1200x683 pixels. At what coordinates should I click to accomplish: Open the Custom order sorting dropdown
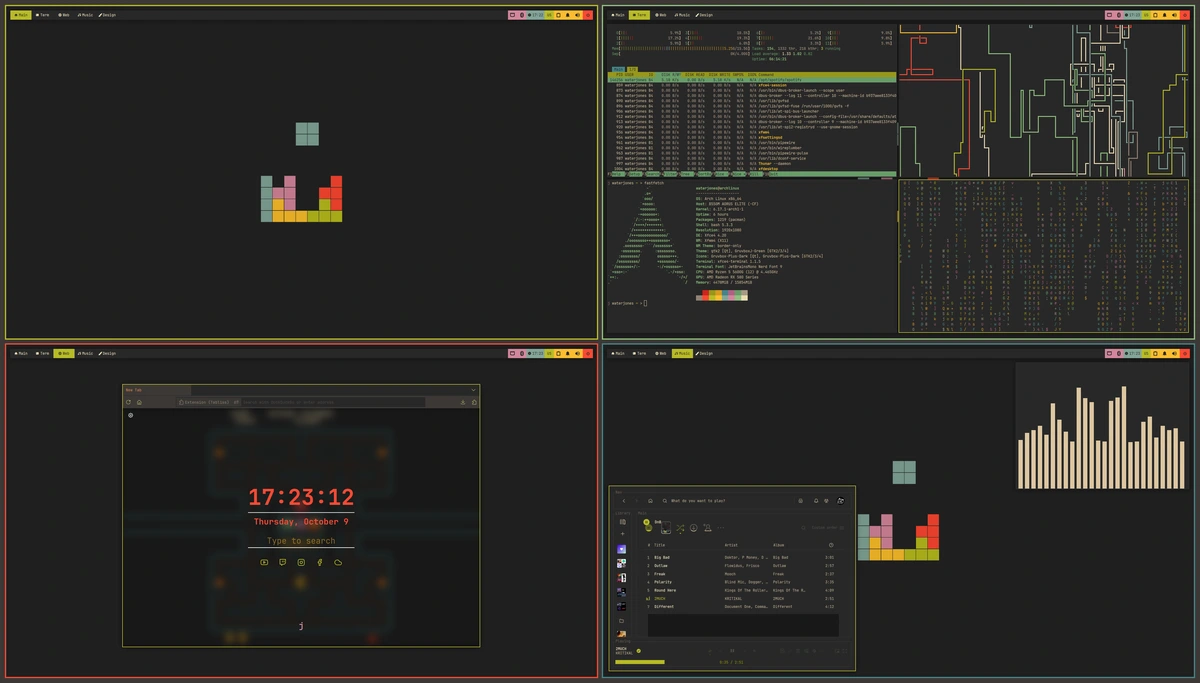[826, 528]
